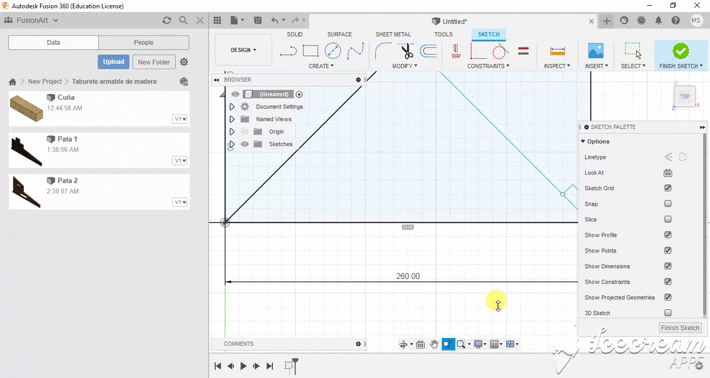Switch to the SHEET METAL tab
The height and width of the screenshot is (378, 710).
[x=393, y=34]
